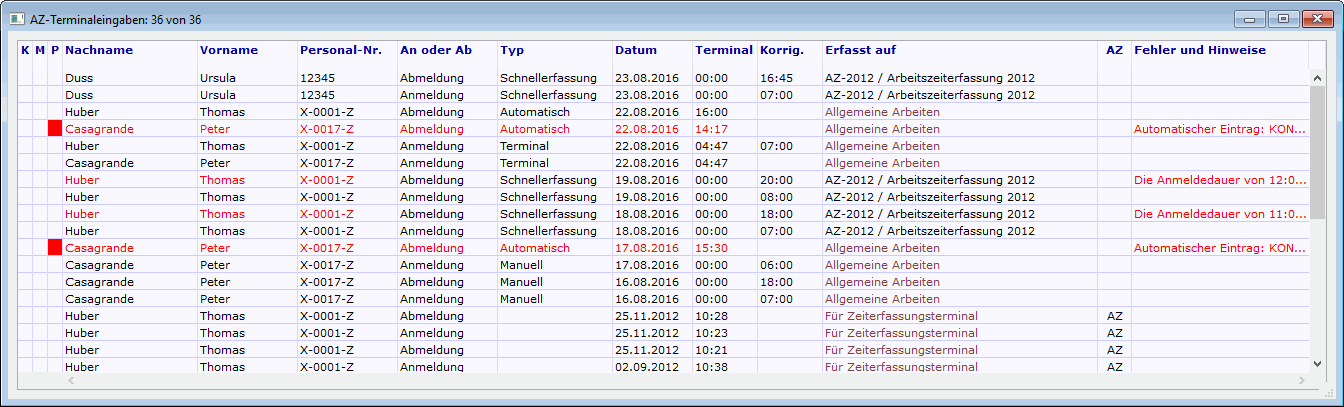This screenshot has height=407, width=1344.
Task: Click the Typ column header
Action: coord(512,50)
